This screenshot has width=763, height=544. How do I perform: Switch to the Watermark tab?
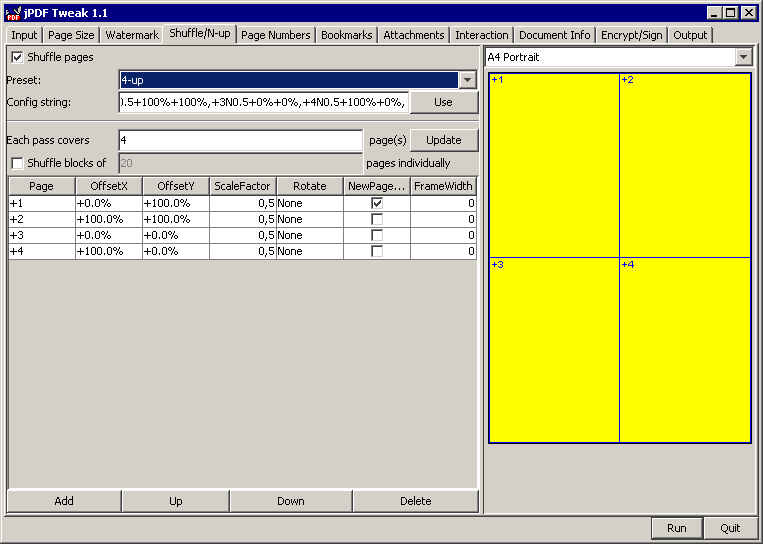132,35
